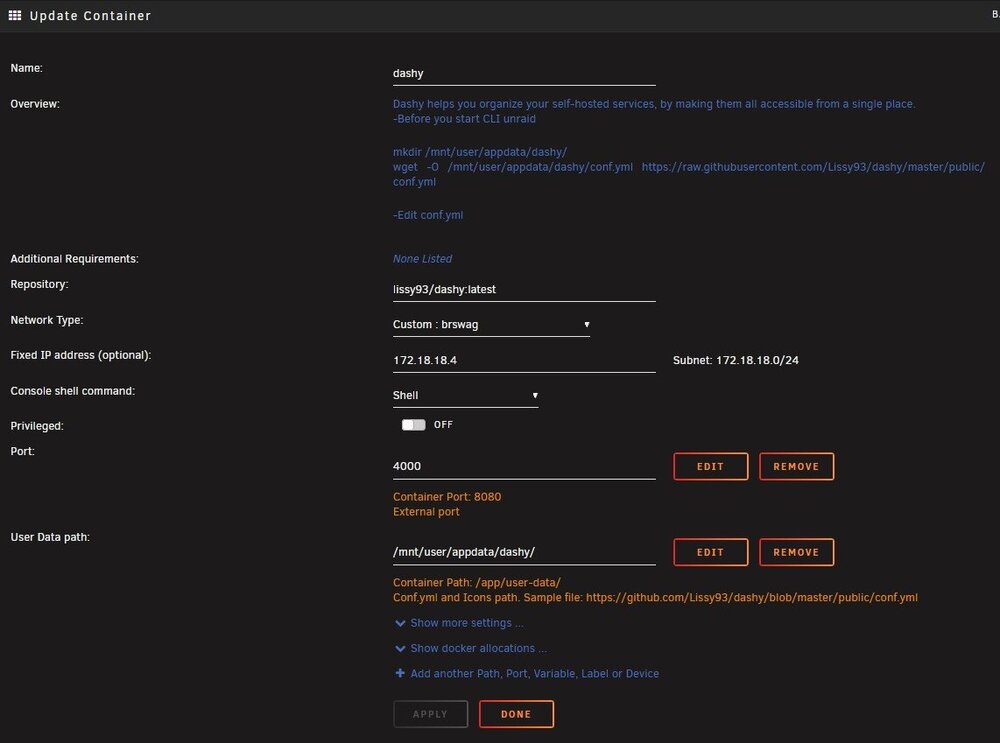Click the '-Before you start CLI unraid' line
This screenshot has height=743, width=1000.
(x=464, y=119)
